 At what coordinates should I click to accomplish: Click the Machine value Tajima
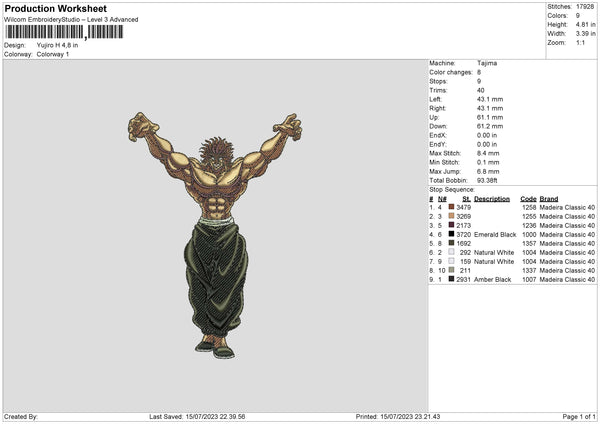pyautogui.click(x=487, y=63)
